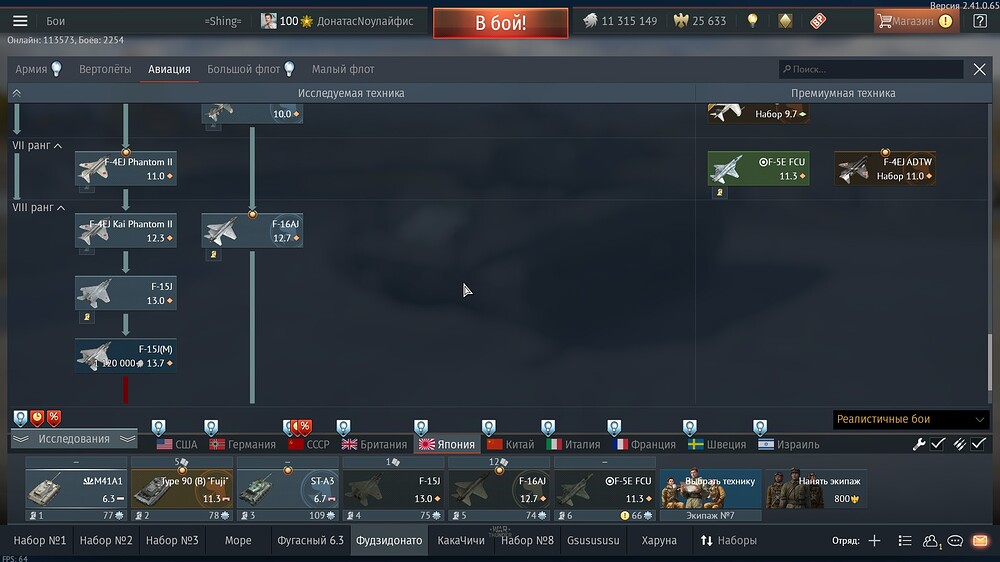Screen dimensions: 1000x562
Task: Select the Британия nation
Action: tap(374, 445)
